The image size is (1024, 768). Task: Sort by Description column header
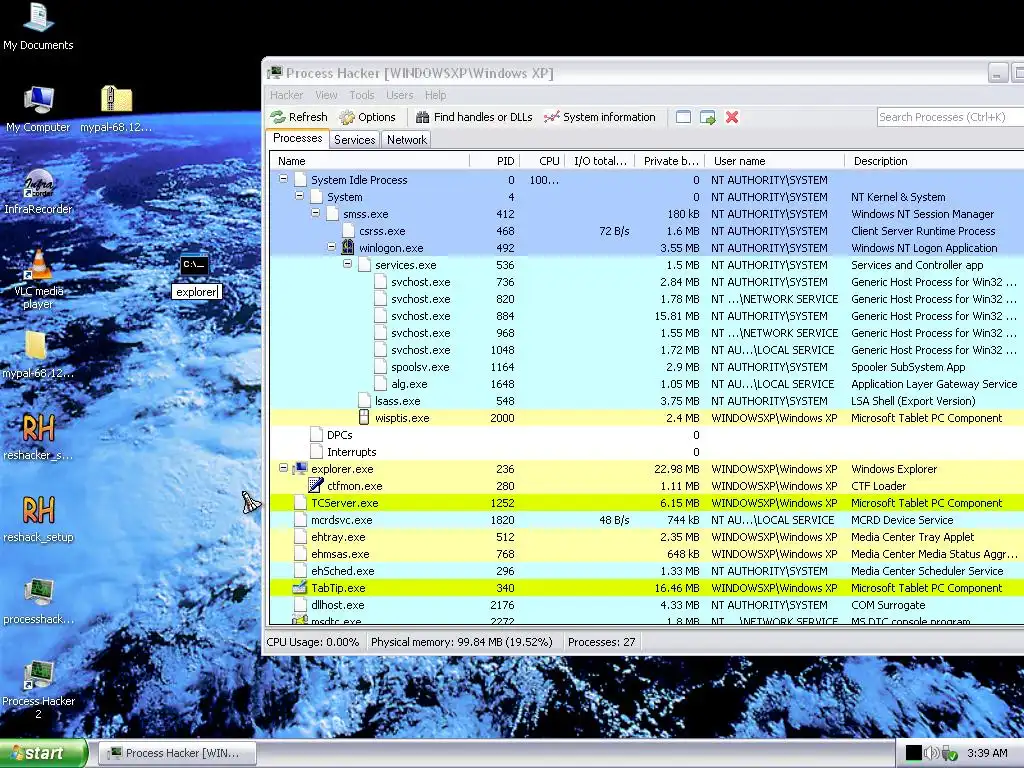point(934,161)
